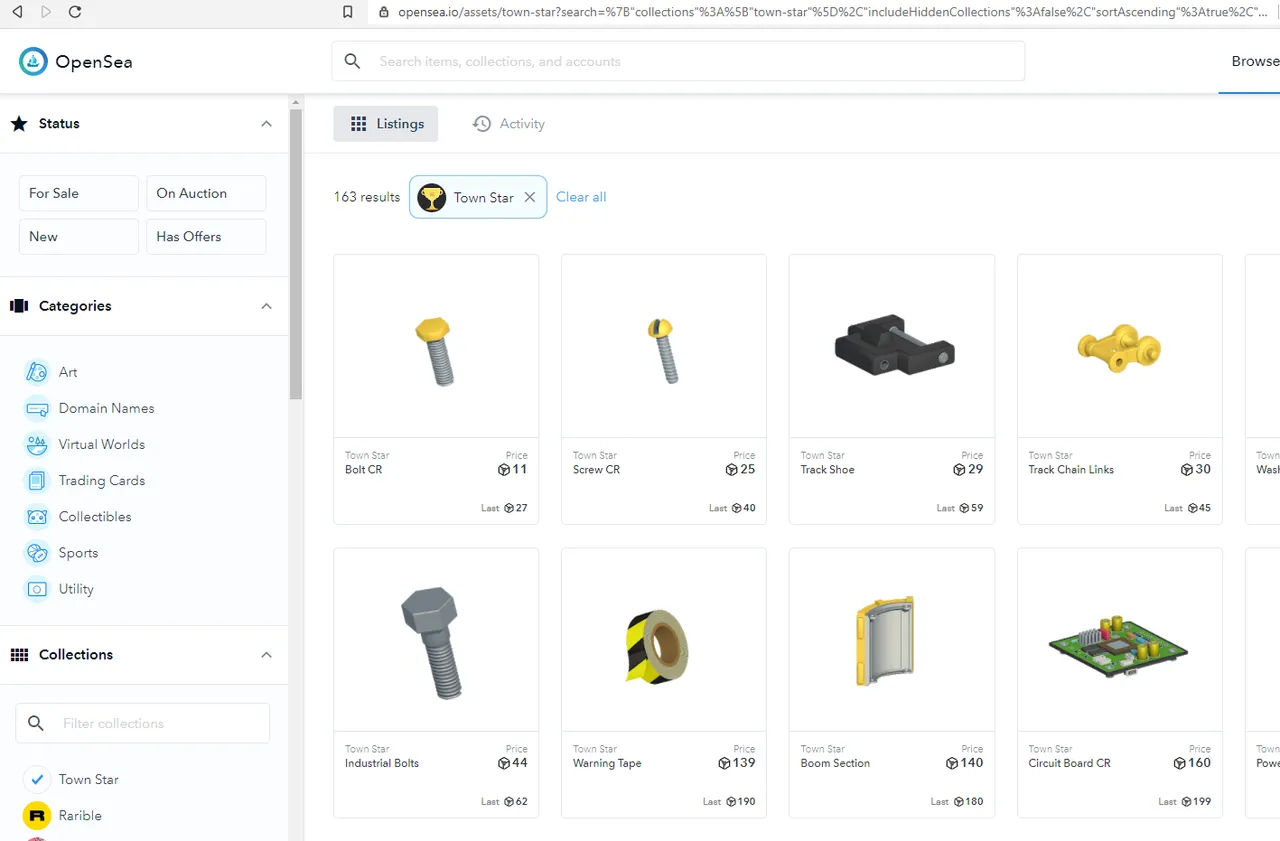Switch to the Listings tab
Screen dimensions: 1280x841
tap(386, 124)
